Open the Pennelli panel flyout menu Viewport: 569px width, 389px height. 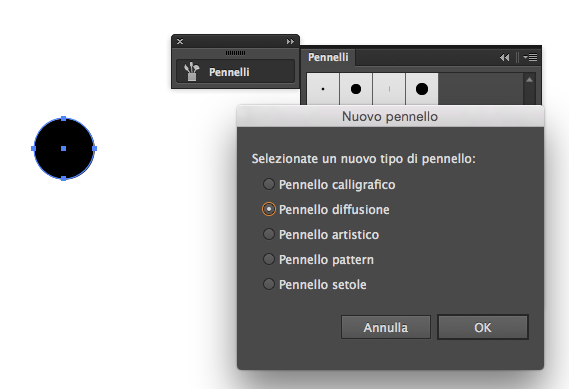(531, 57)
